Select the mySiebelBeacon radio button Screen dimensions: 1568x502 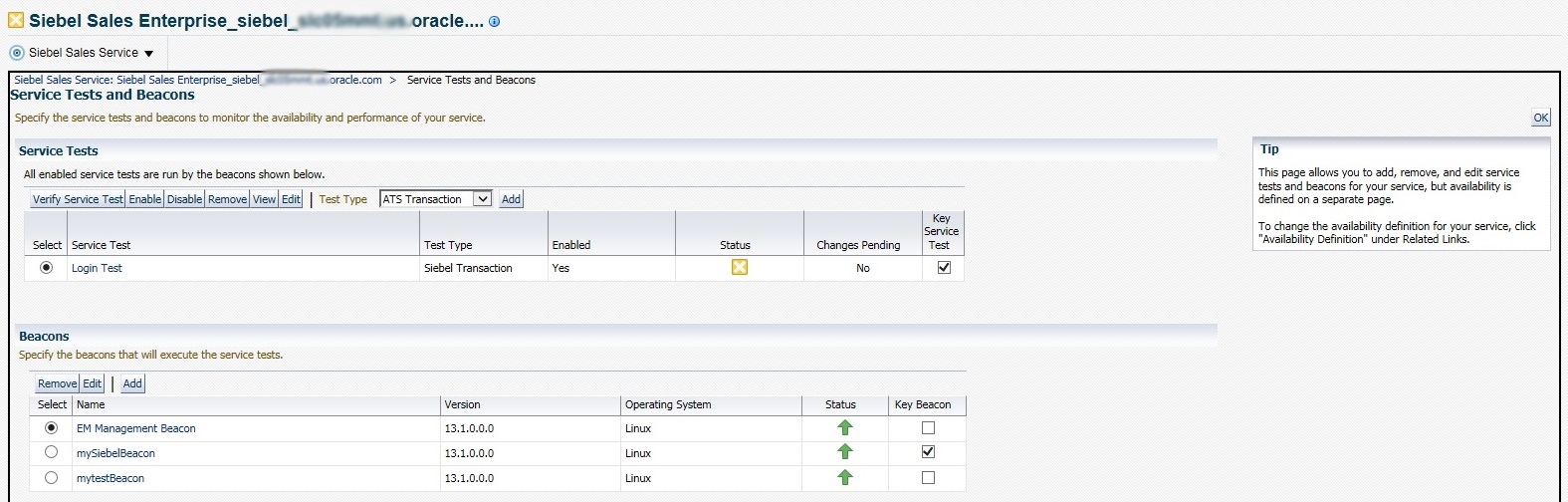(52, 451)
